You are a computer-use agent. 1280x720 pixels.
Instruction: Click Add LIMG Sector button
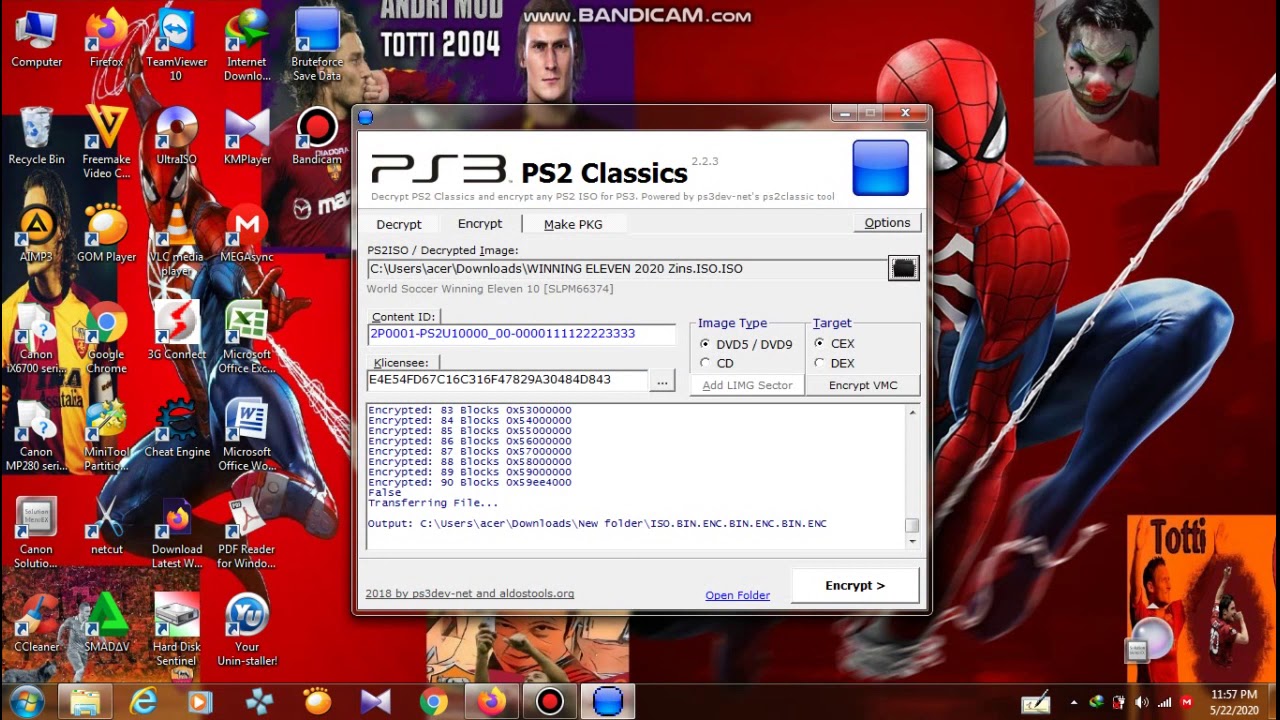[x=747, y=385]
